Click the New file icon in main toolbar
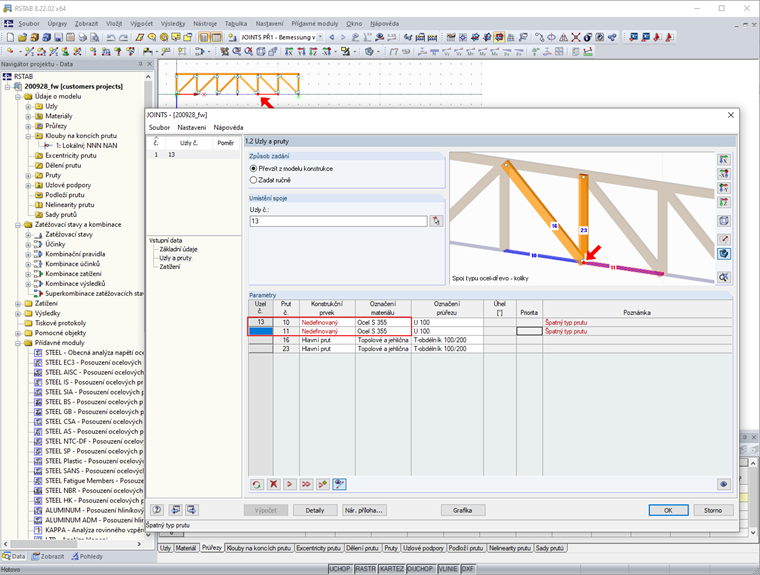Image resolution: width=760 pixels, height=575 pixels. pyautogui.click(x=10, y=37)
